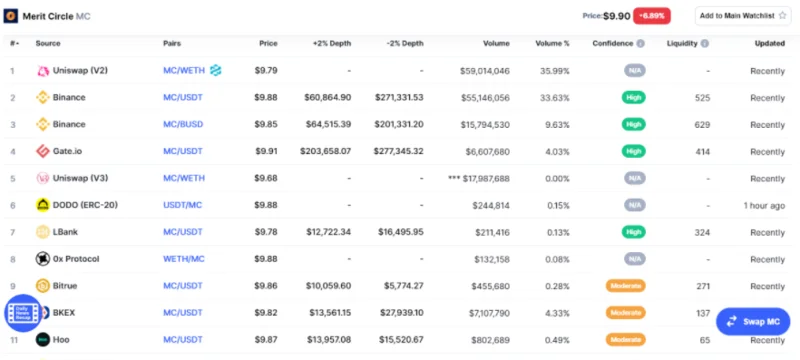Click the Bitrue source name
Image resolution: width=800 pixels, height=360 pixels.
click(65, 286)
